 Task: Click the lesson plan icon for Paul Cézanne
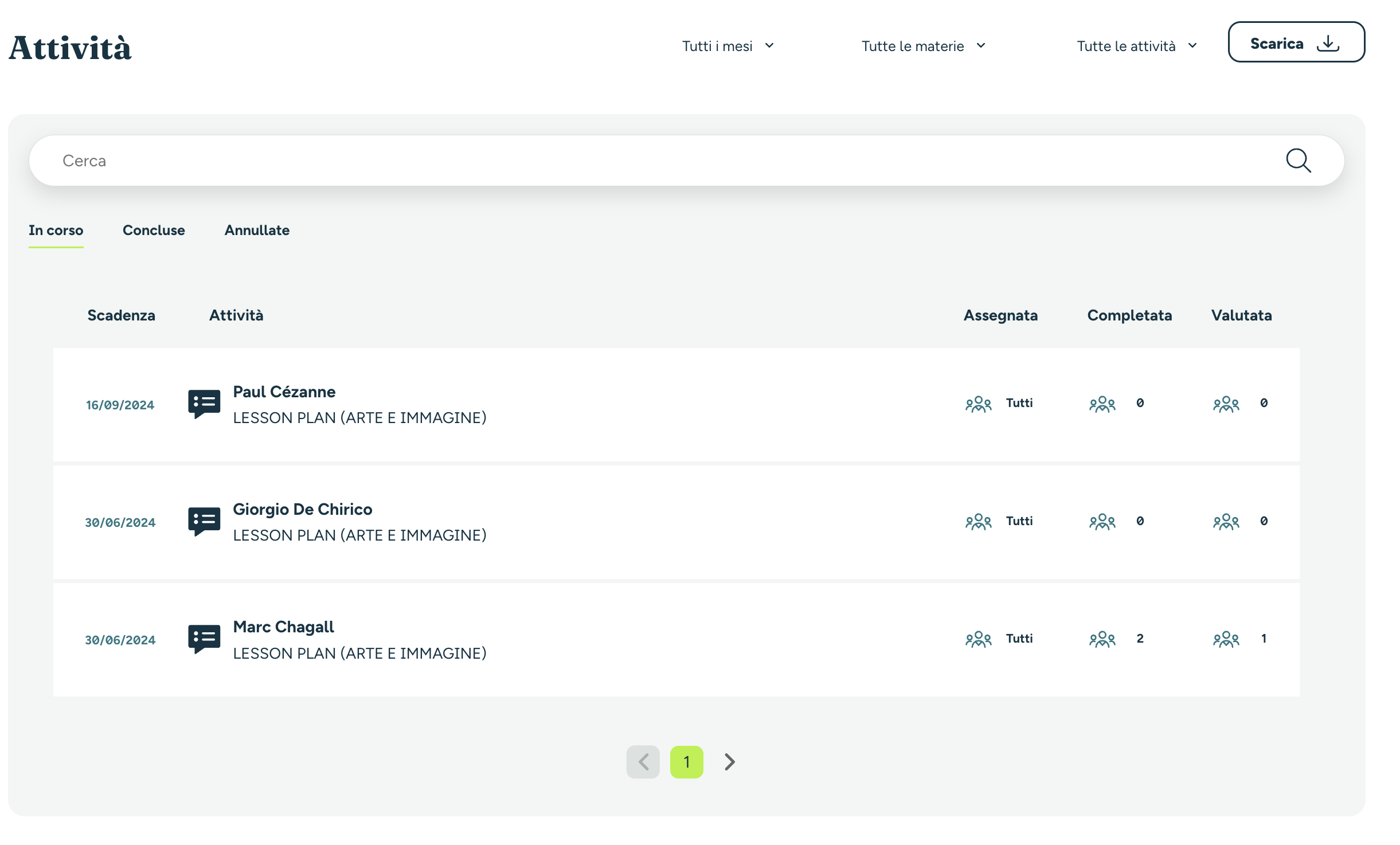(x=204, y=404)
